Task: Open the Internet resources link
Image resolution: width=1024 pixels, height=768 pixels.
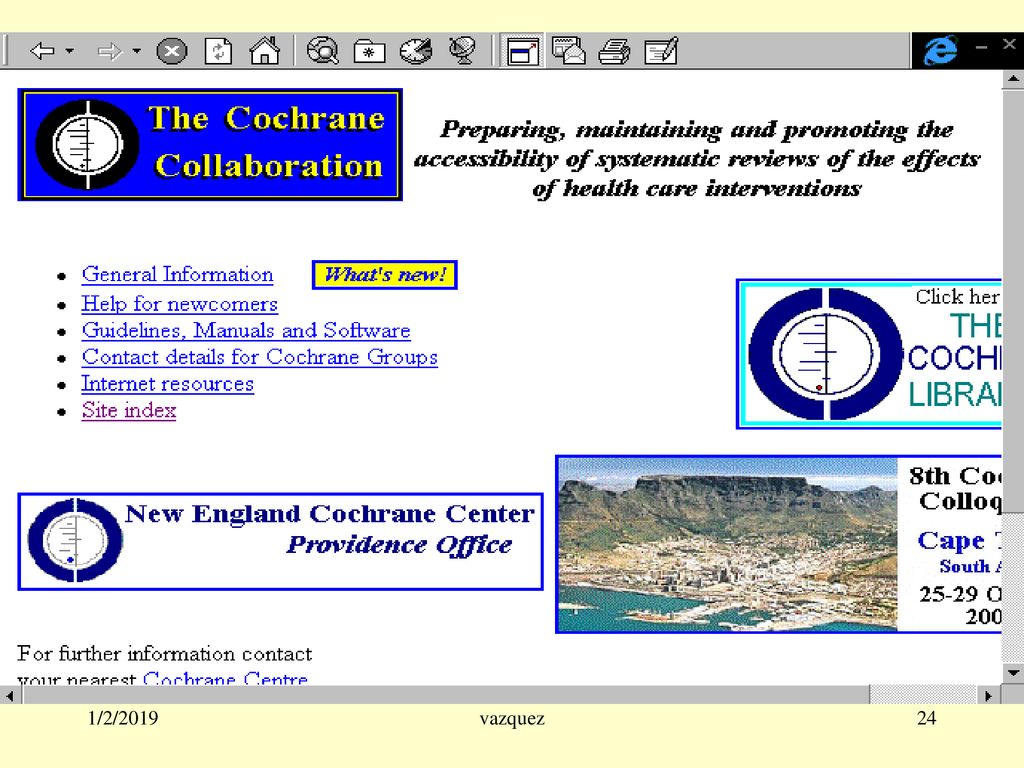Action: (x=168, y=384)
